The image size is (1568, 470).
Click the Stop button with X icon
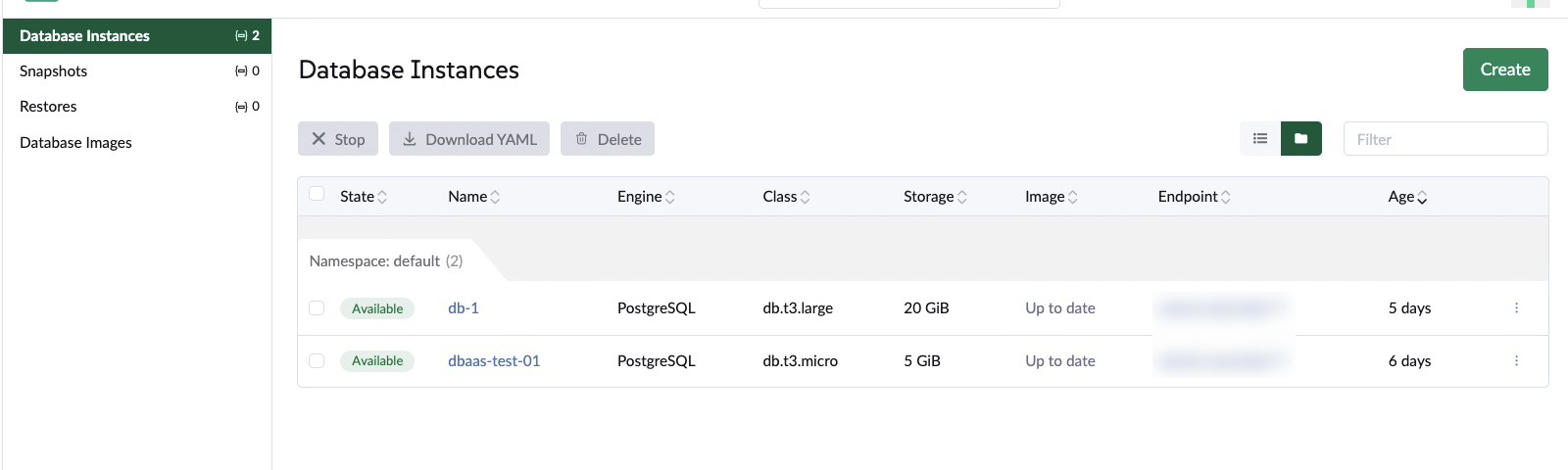pos(338,139)
